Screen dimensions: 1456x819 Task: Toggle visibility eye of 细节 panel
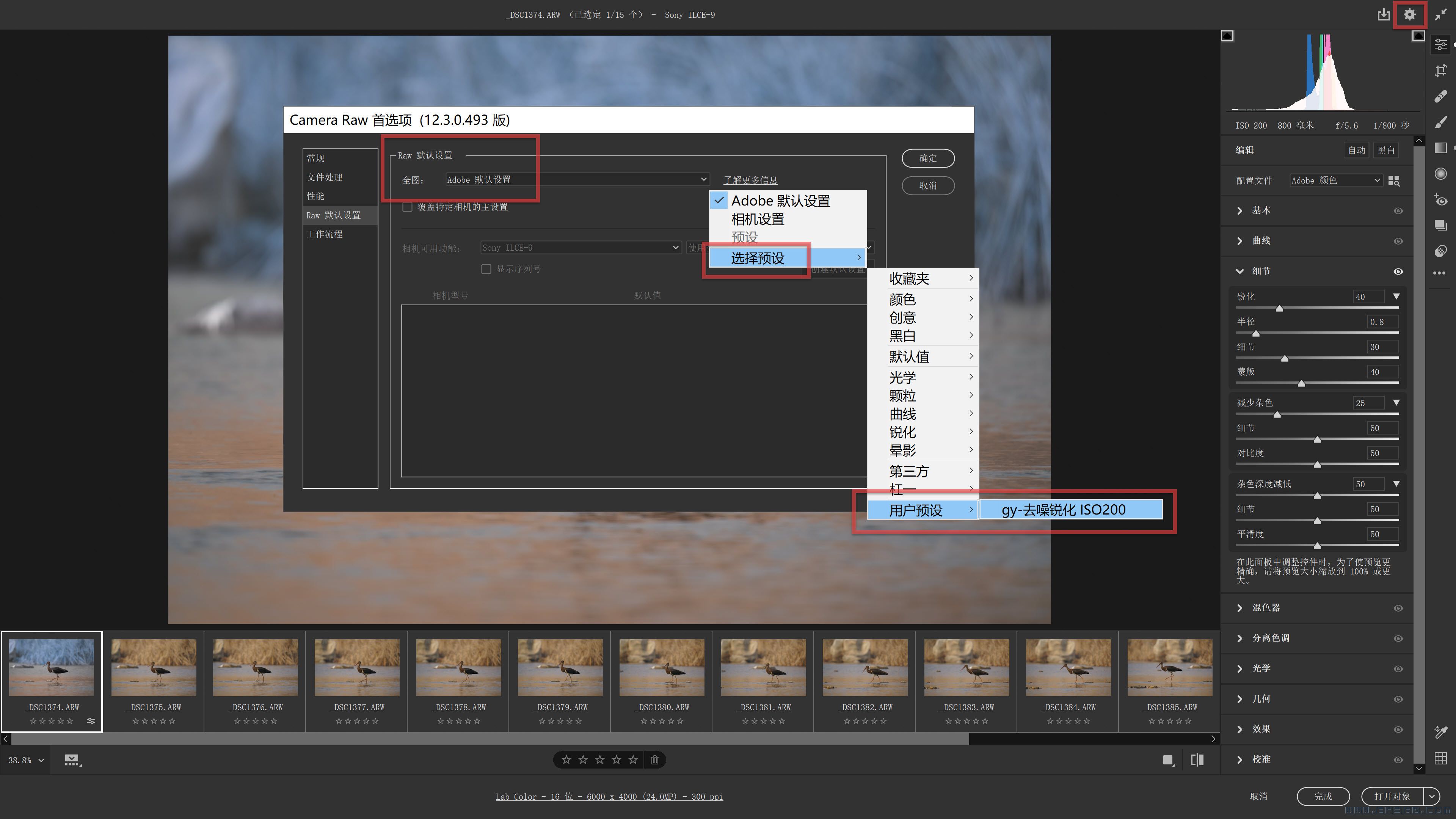tap(1398, 271)
